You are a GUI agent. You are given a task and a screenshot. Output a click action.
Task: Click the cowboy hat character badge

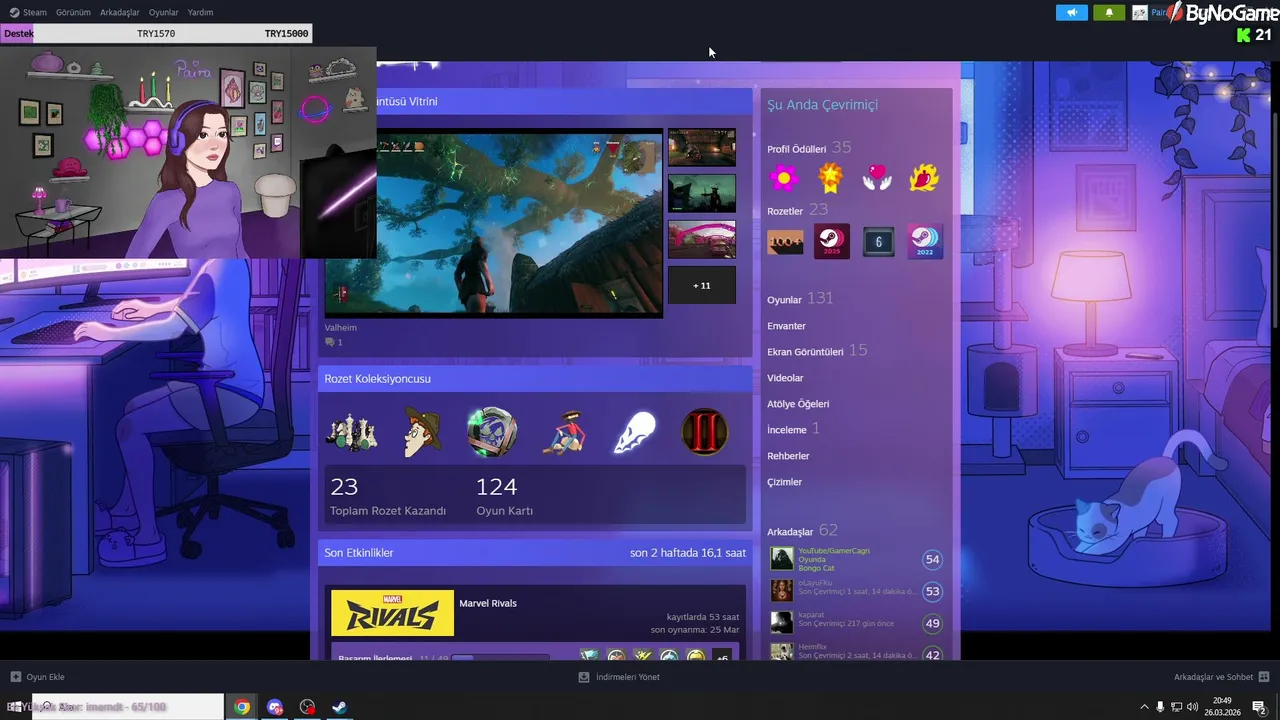pyautogui.click(x=422, y=432)
